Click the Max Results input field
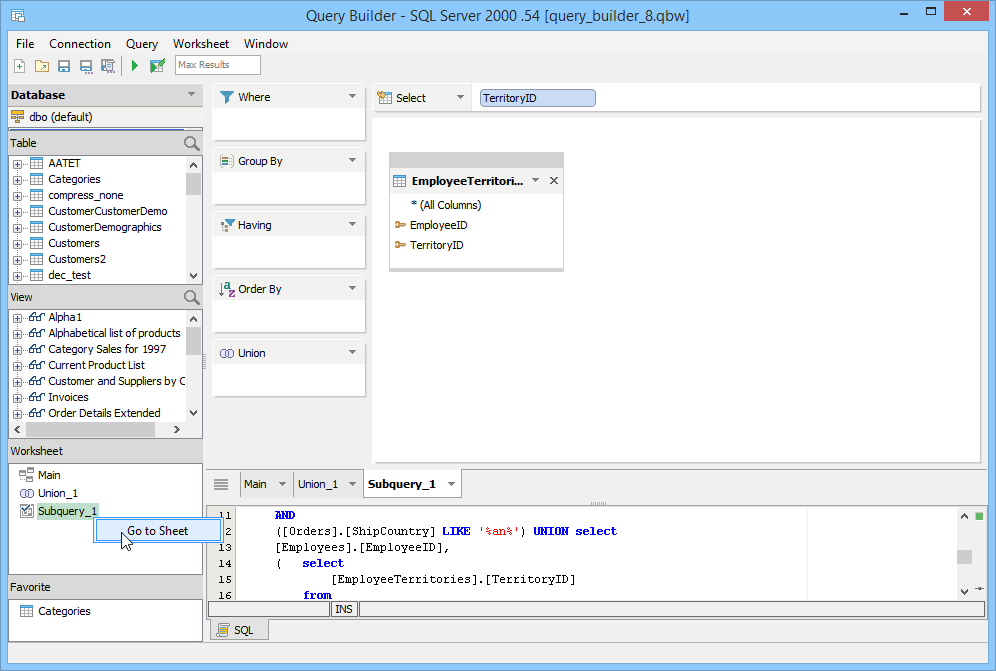 point(218,65)
